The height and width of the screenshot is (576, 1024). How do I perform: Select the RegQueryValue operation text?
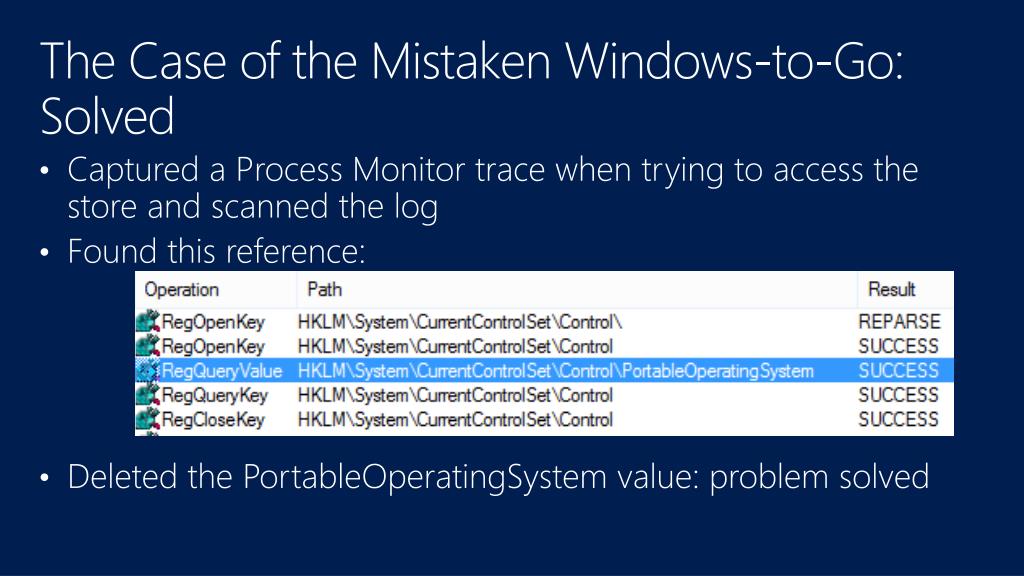coord(222,371)
